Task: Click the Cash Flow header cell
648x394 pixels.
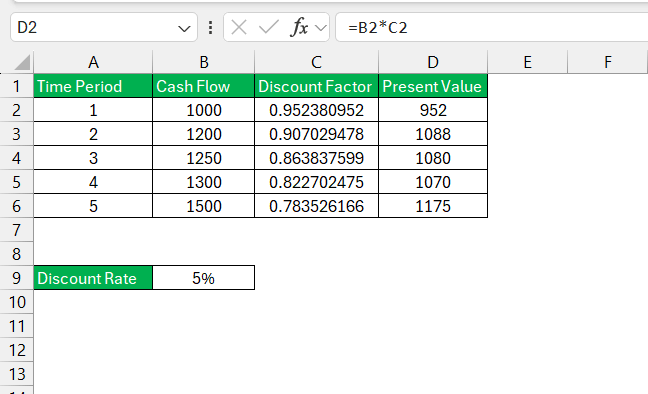Action: [x=204, y=86]
